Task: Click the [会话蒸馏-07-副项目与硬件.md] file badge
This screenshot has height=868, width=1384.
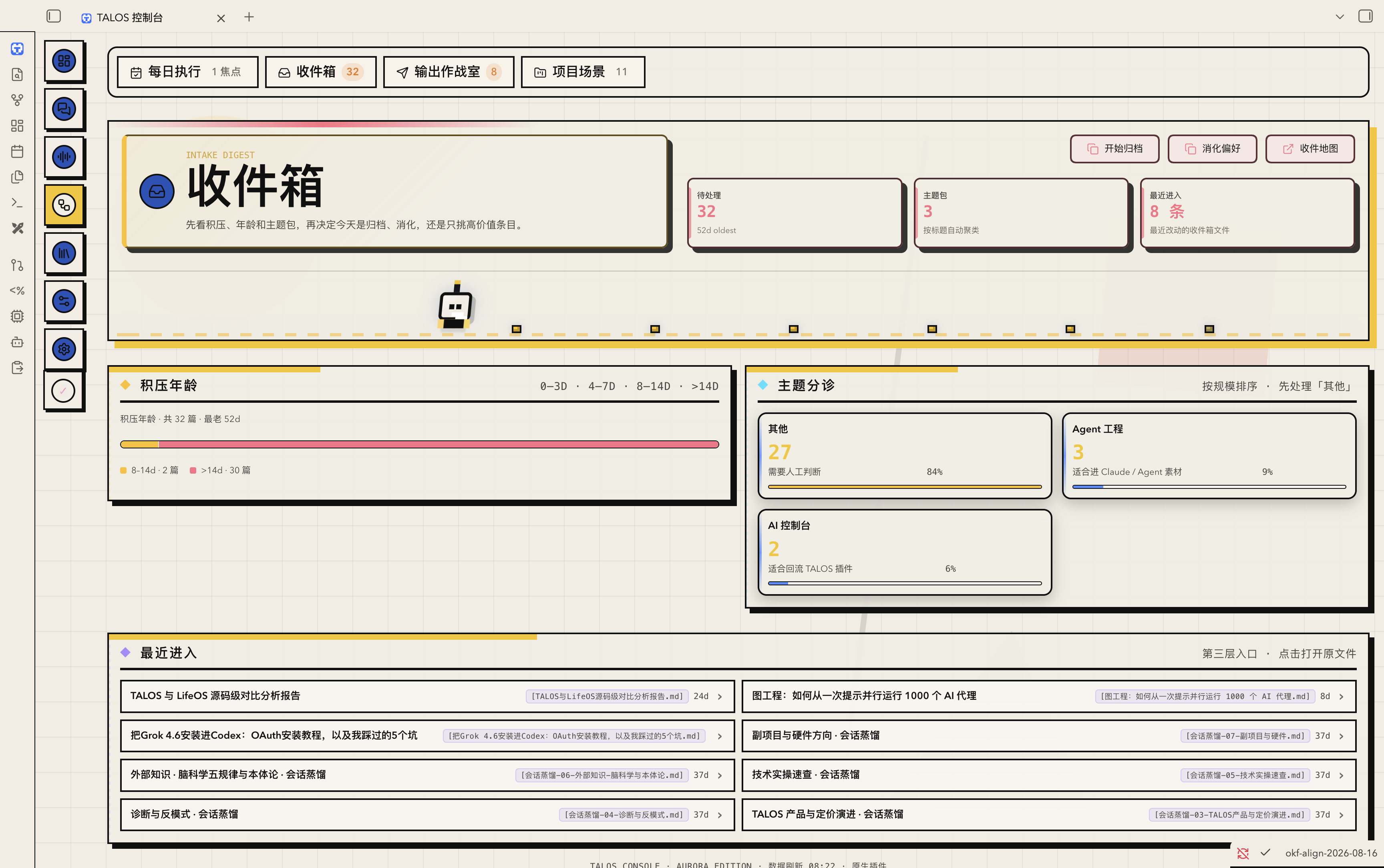Action: click(x=1245, y=736)
